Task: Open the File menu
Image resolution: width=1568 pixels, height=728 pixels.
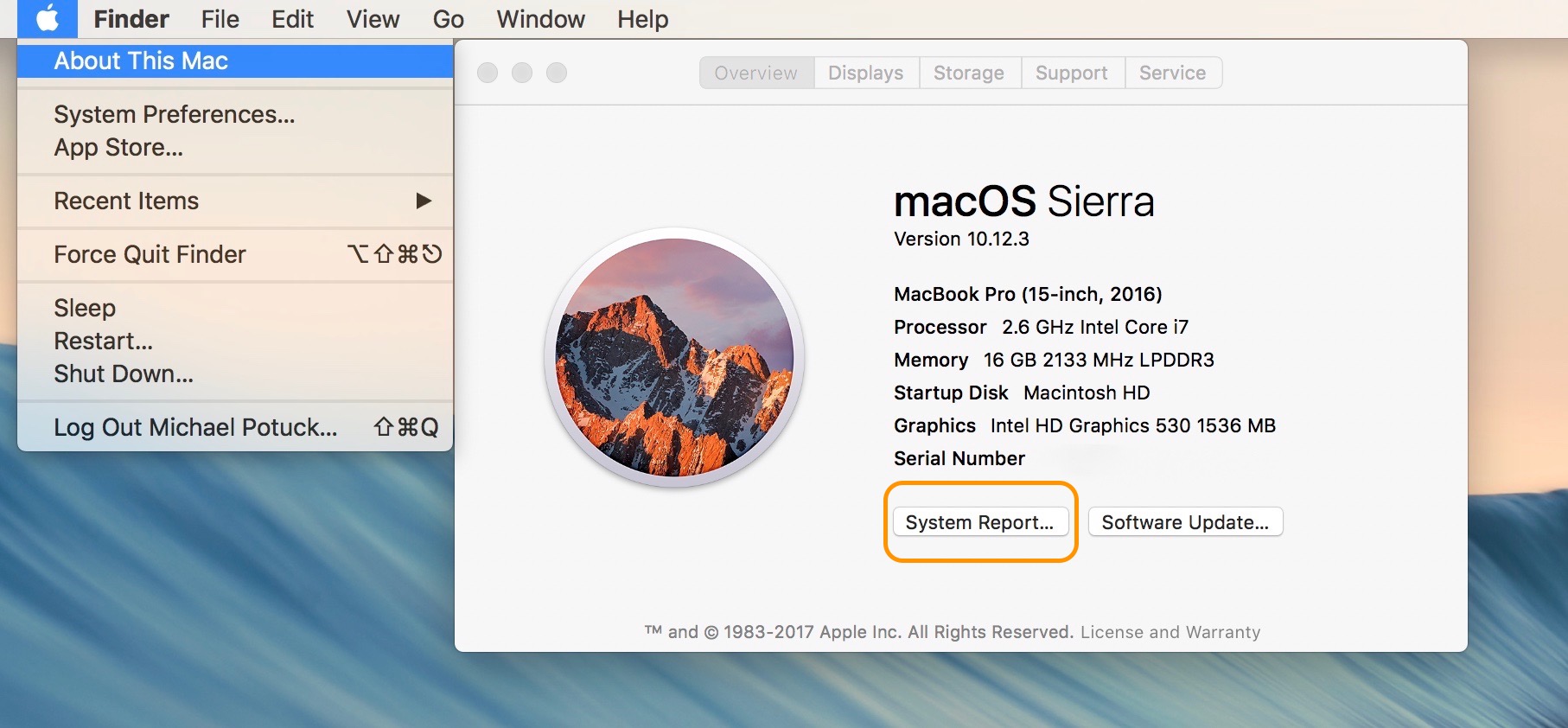Action: [220, 19]
